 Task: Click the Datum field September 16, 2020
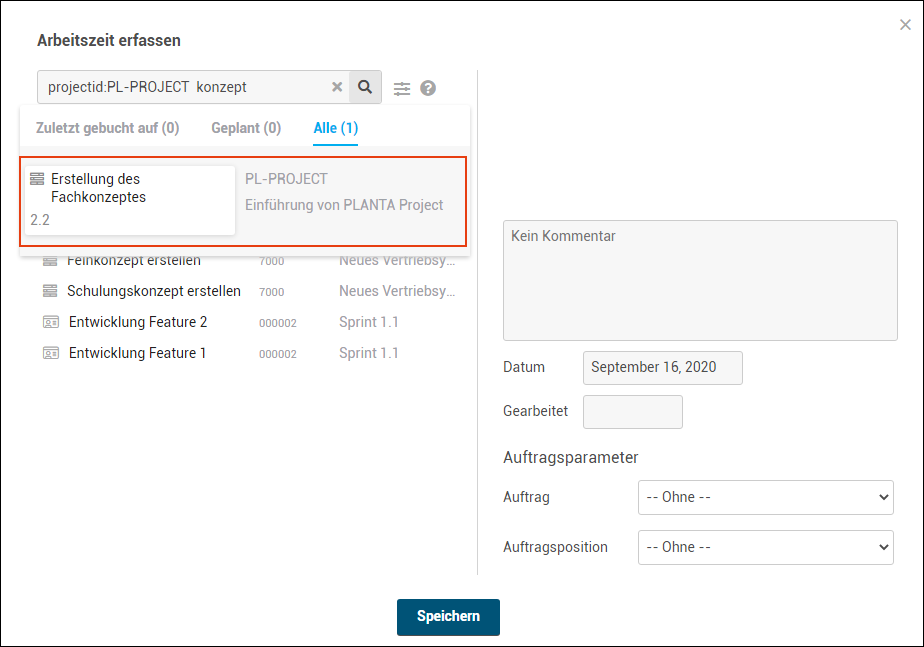(x=662, y=367)
